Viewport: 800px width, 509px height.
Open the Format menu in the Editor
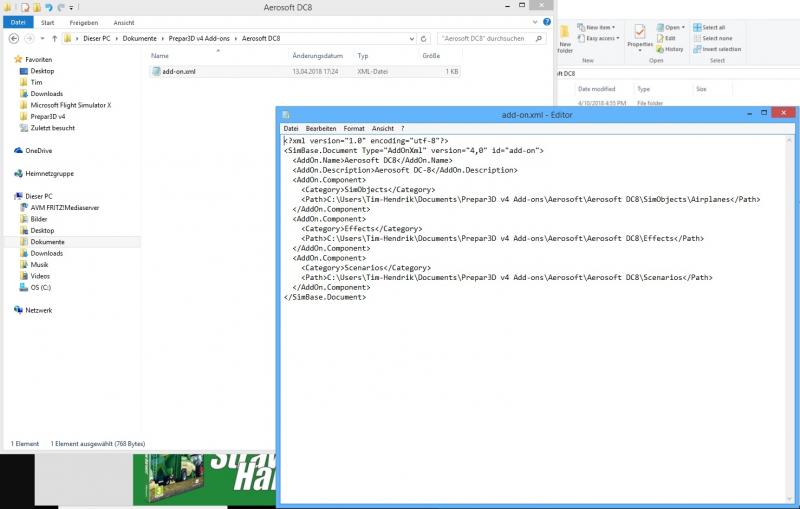click(x=354, y=129)
